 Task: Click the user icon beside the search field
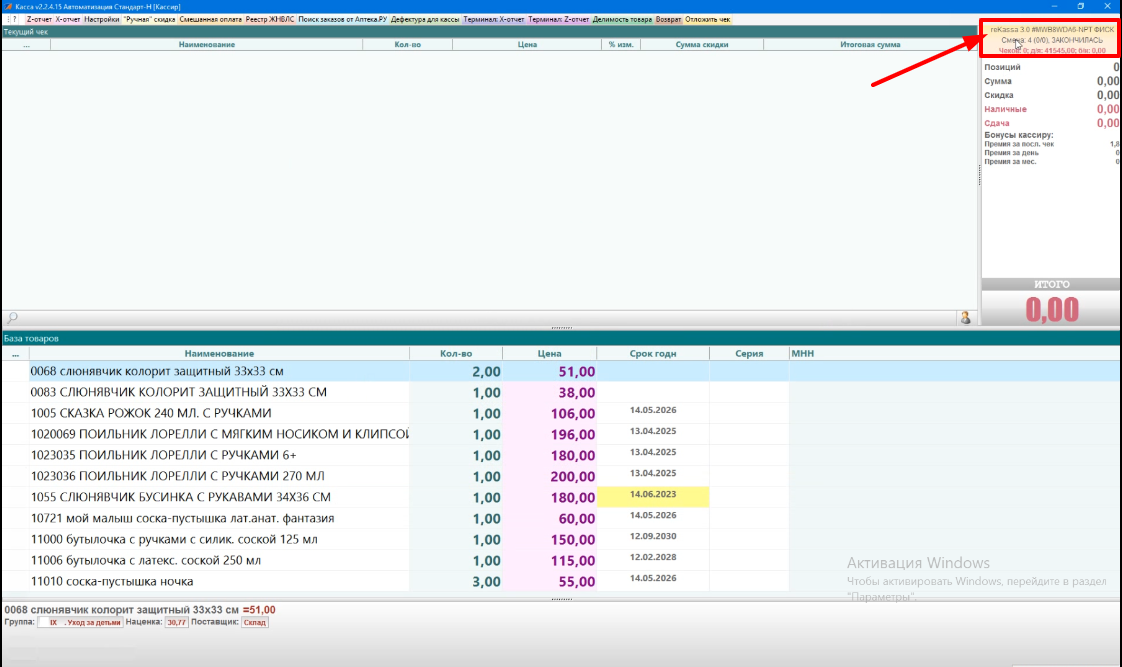pyautogui.click(x=966, y=317)
